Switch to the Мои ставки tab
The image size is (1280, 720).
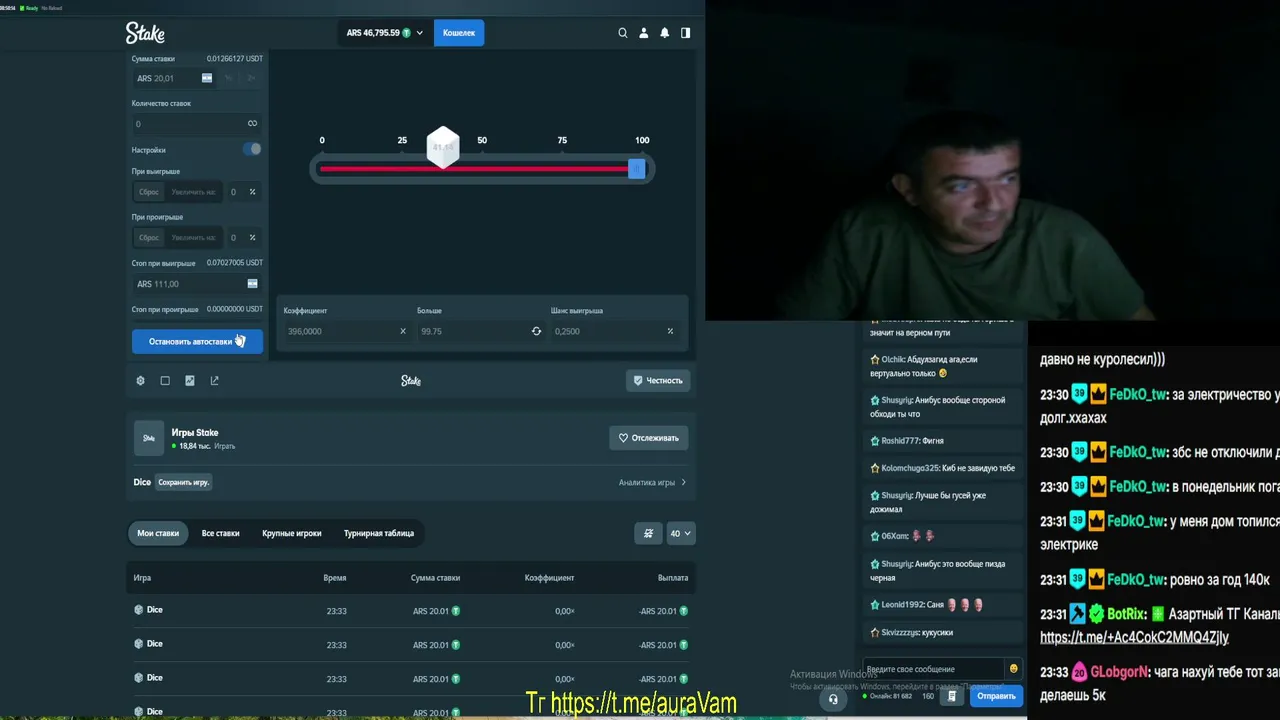158,533
